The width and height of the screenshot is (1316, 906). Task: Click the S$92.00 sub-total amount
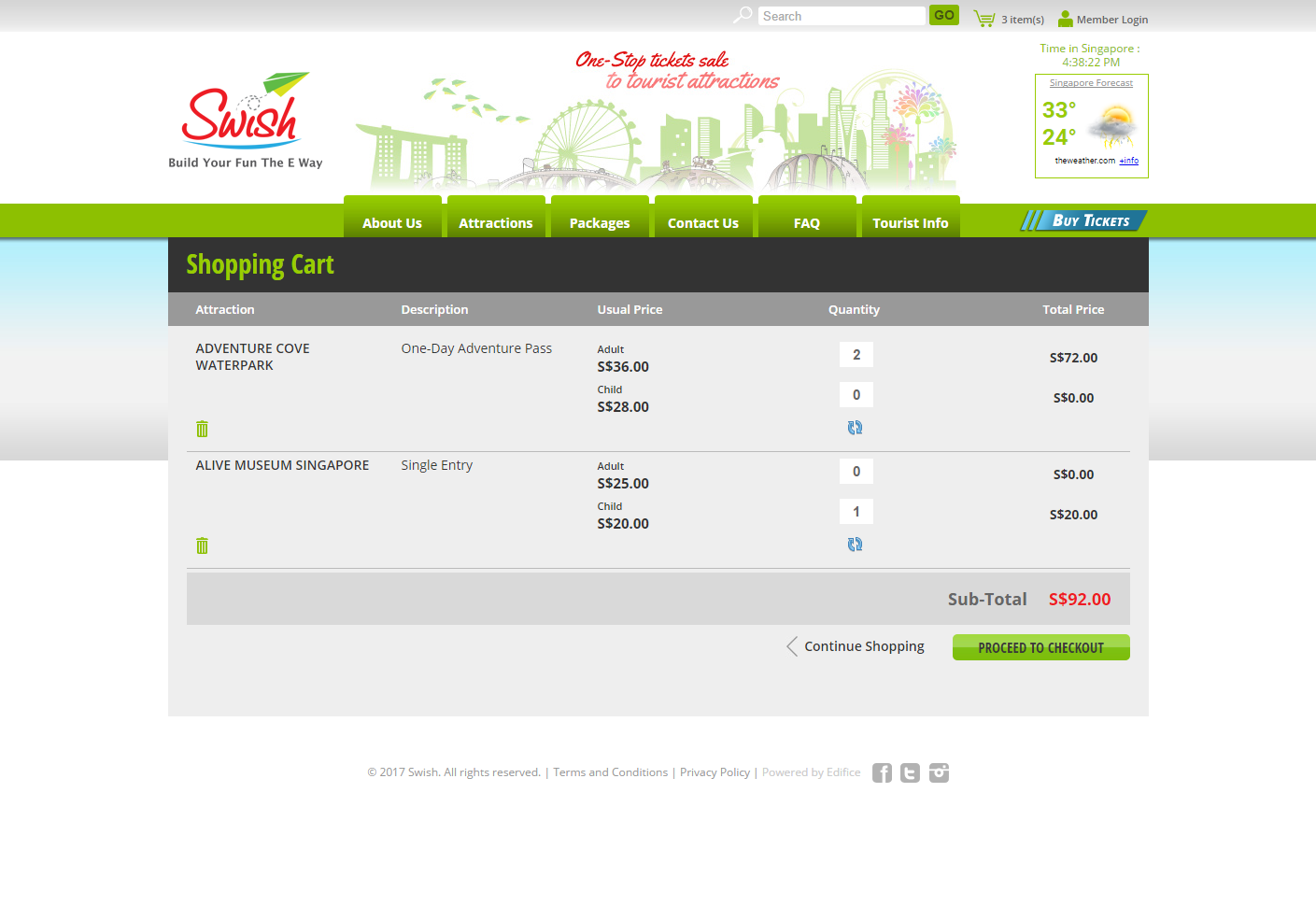coord(1080,600)
